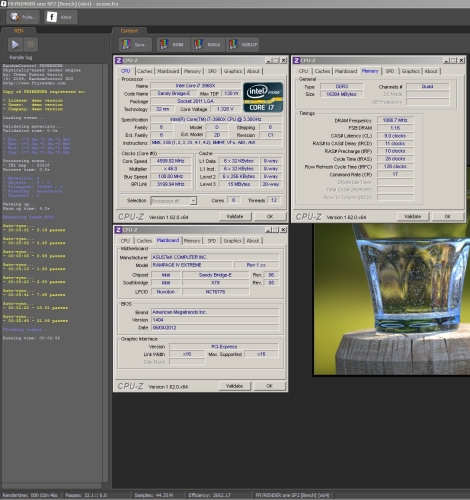Expand the Processor #1 Selection dropdown
Viewport: 470px width, 500px height.
(193, 201)
